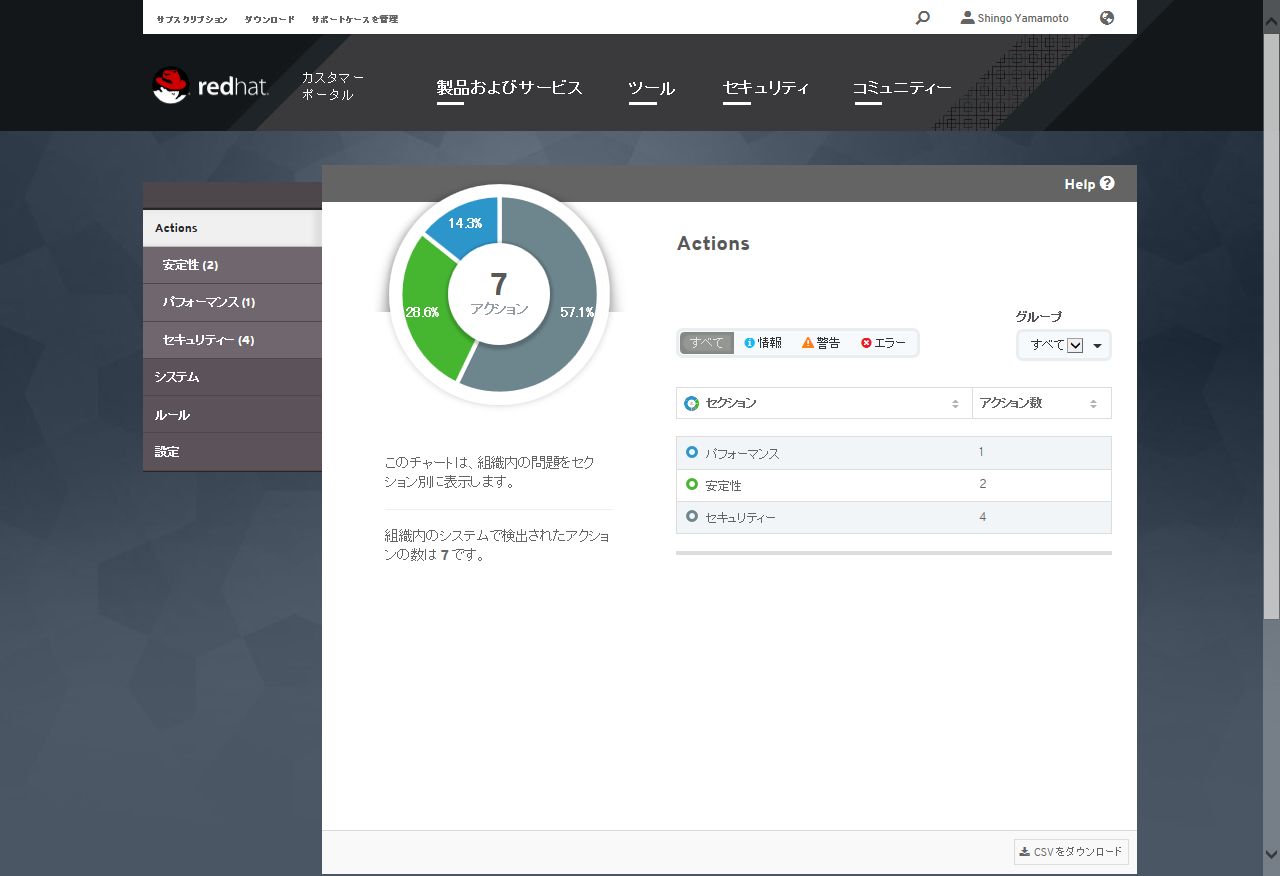Open 設定 in sidebar
Screen dimensions: 1280x876
[232, 452]
